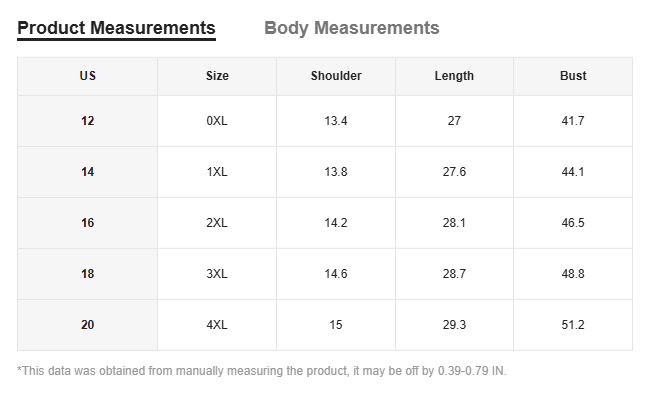Click the manual measuring disclaimer note
Viewport: 662px width, 394px height.
[x=262, y=371]
